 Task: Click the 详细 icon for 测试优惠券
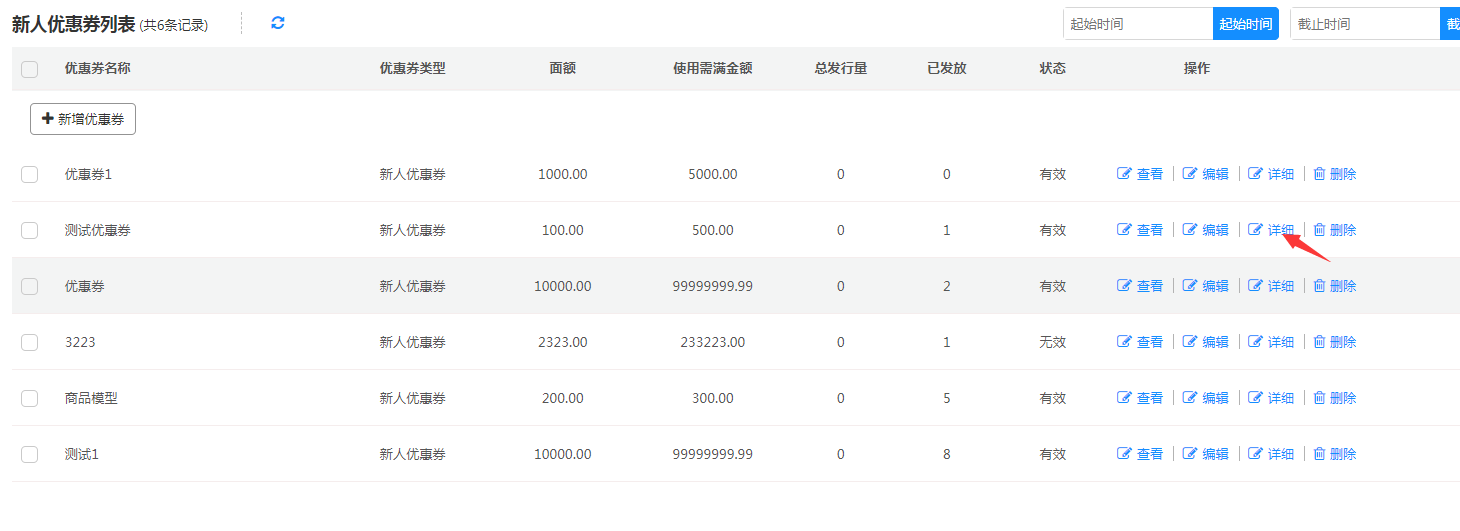[1256, 230]
